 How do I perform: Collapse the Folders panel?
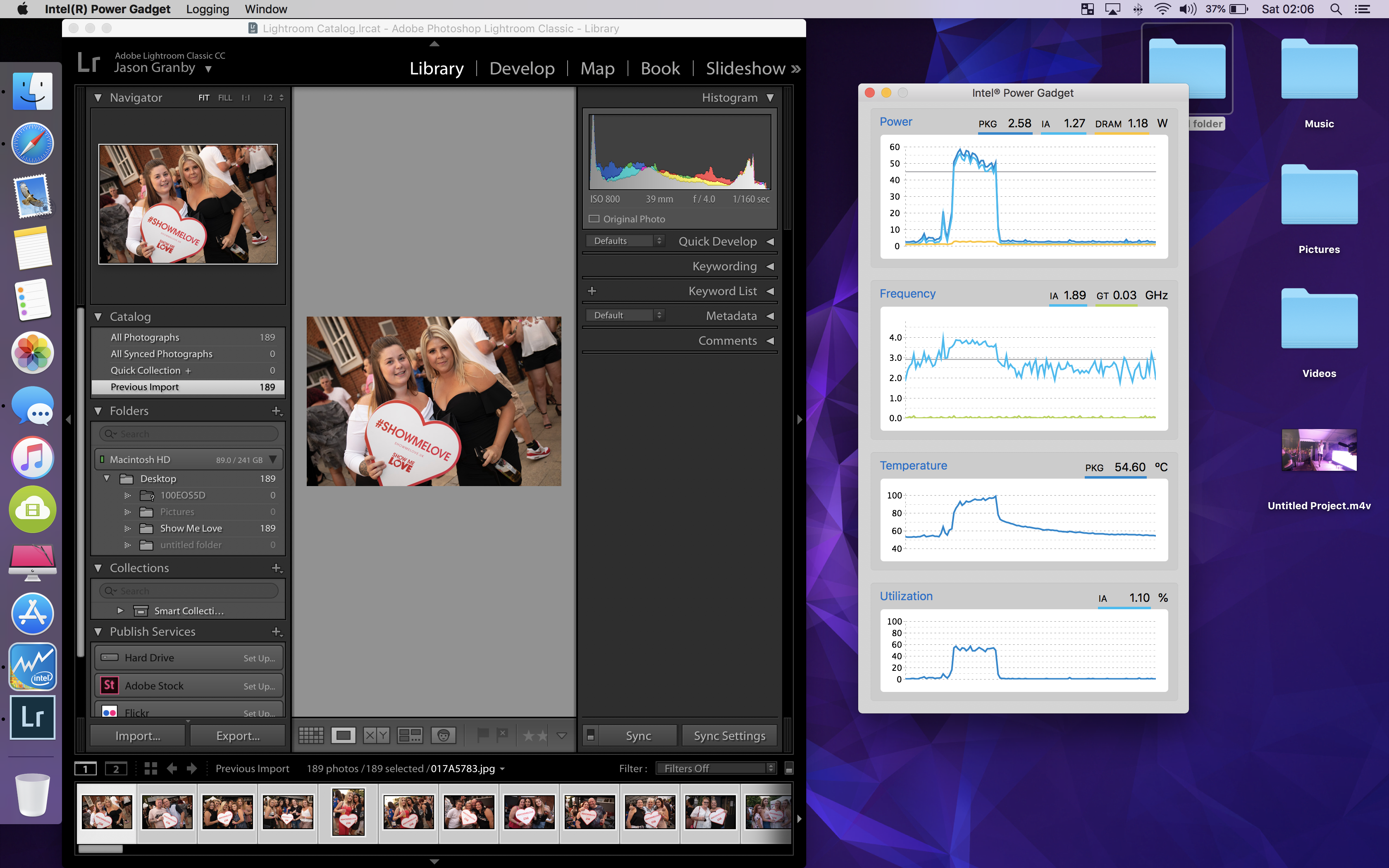tap(98, 411)
